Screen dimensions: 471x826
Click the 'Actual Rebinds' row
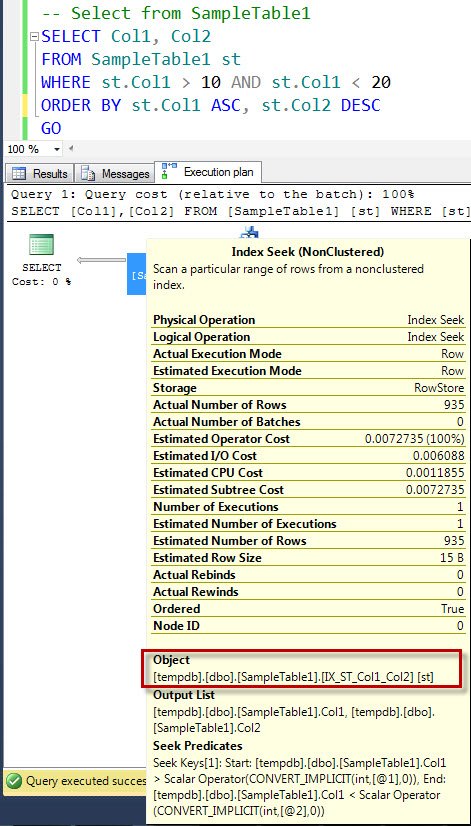pos(309,575)
